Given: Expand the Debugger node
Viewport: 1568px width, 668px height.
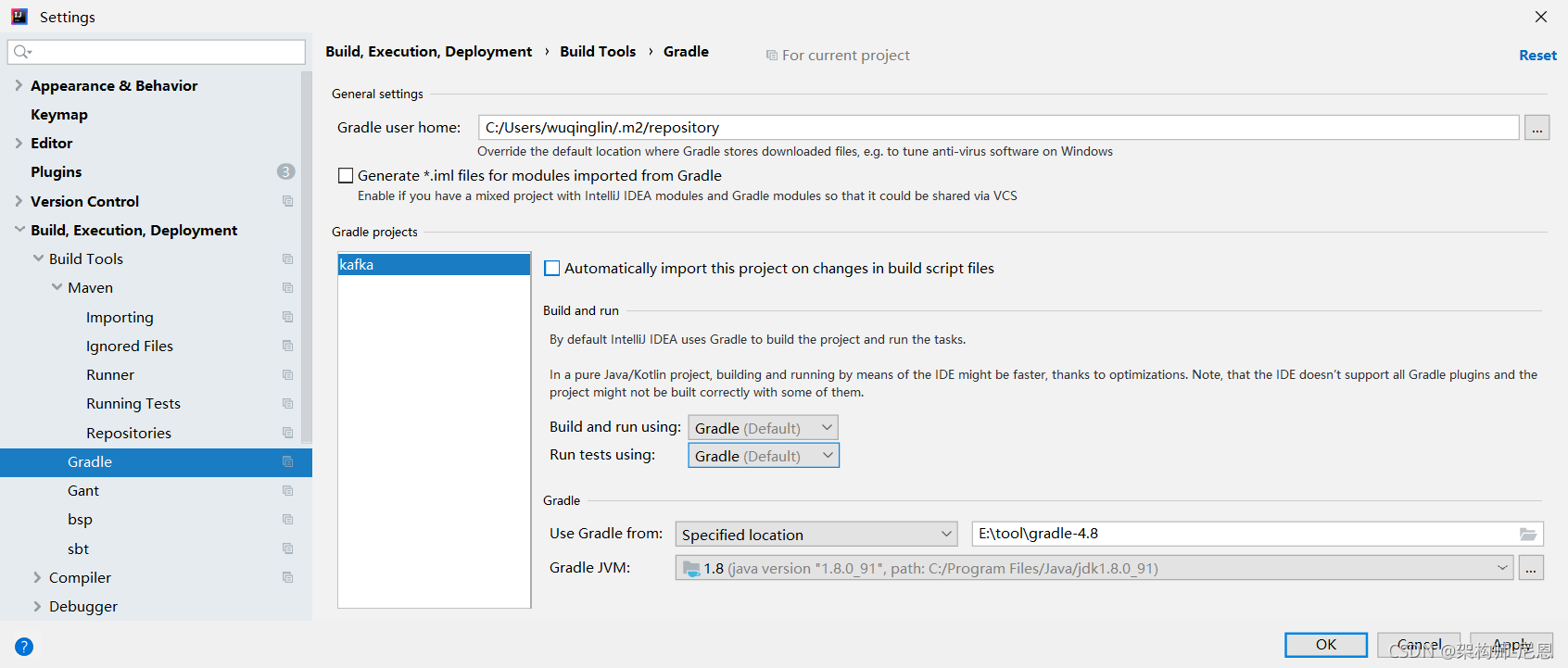Looking at the screenshot, I should click(x=38, y=606).
